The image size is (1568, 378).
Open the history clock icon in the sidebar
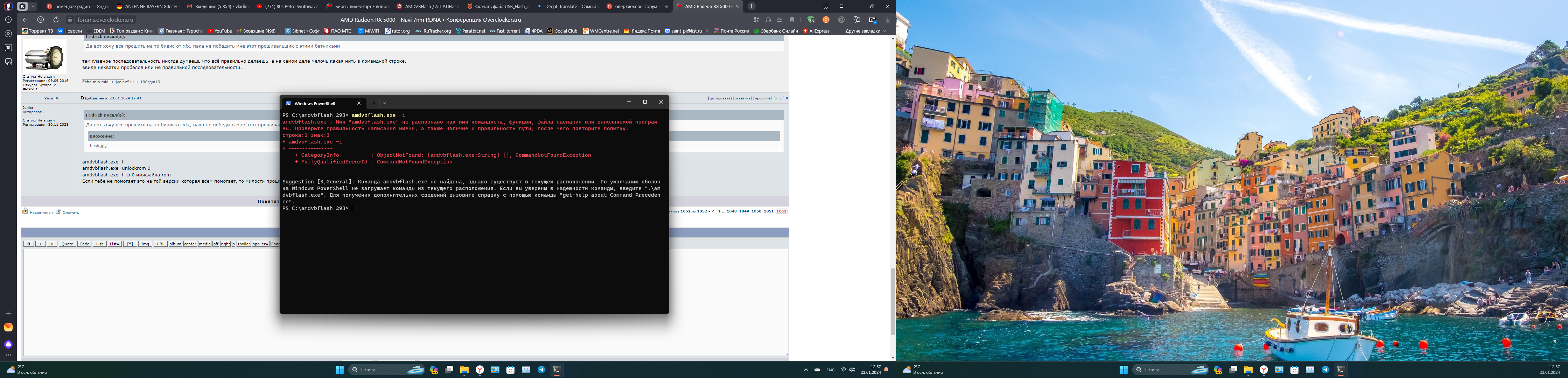8,20
